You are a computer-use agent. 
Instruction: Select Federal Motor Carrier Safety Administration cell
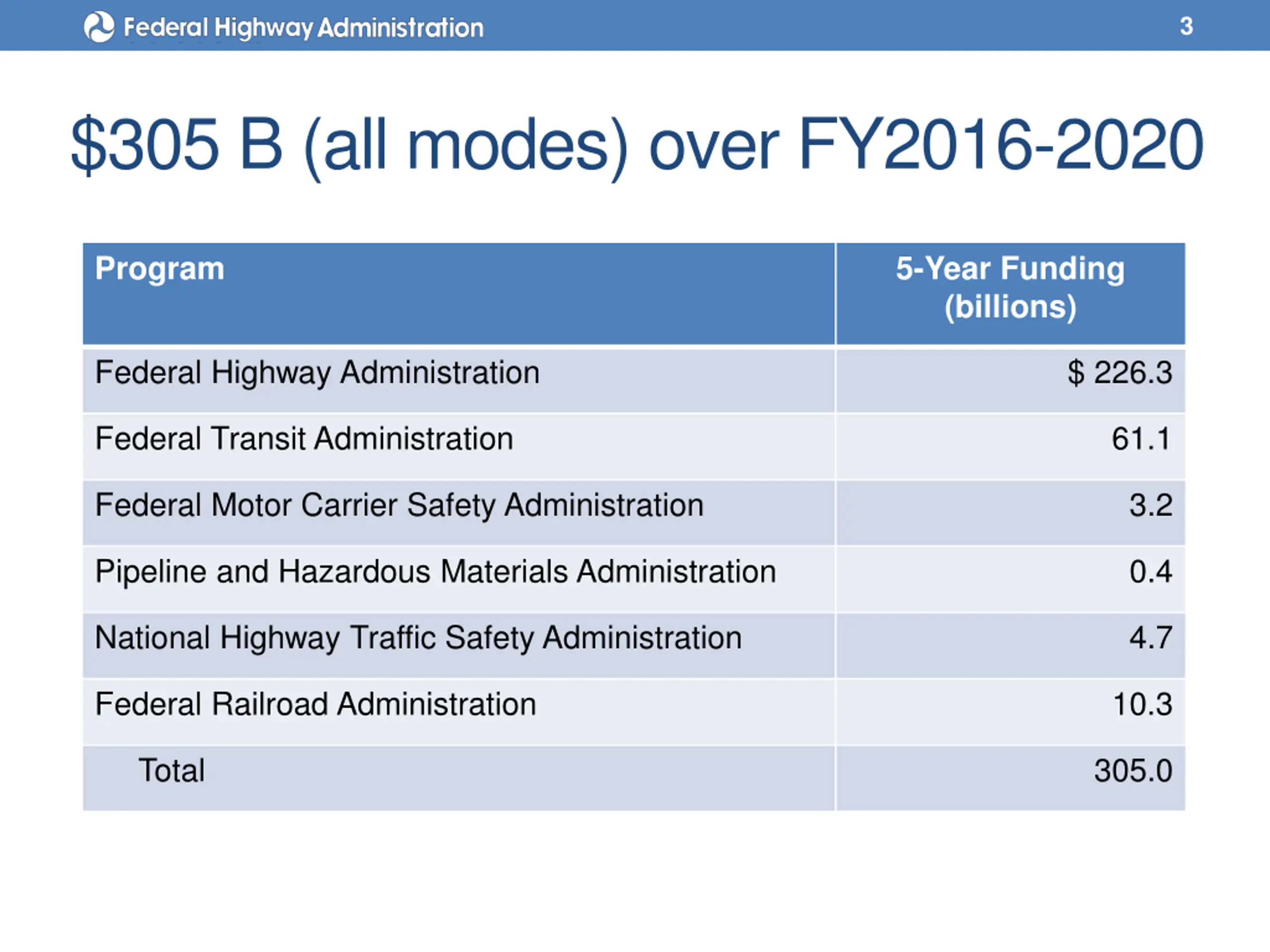coord(399,506)
